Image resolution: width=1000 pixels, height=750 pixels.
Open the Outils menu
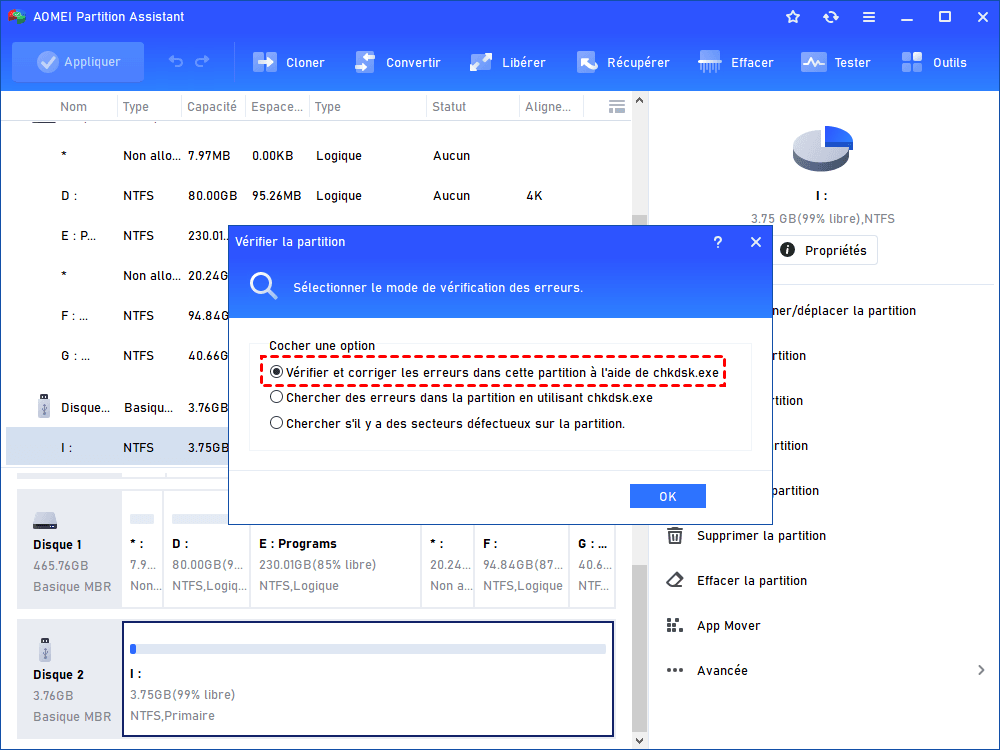point(934,62)
